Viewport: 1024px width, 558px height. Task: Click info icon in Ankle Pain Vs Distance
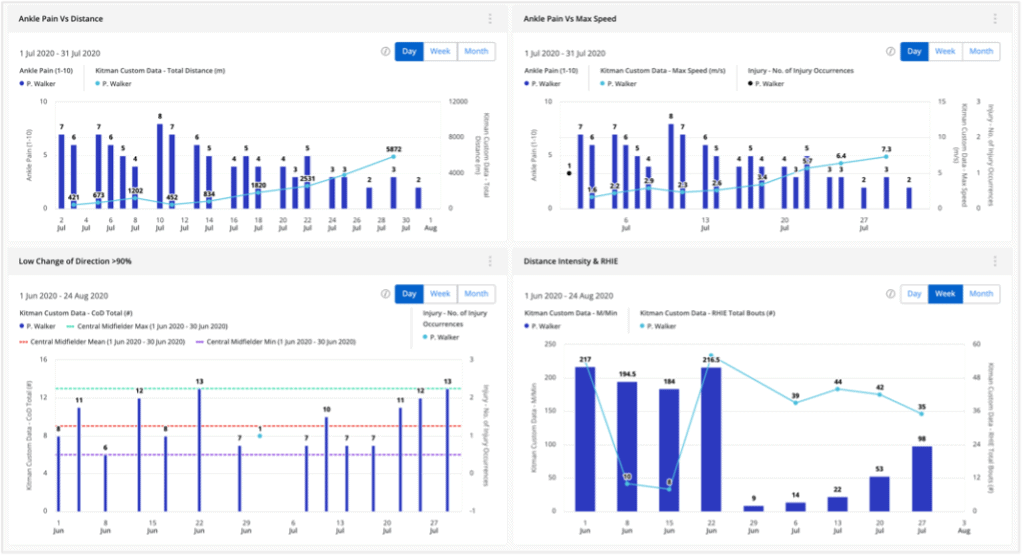pyautogui.click(x=385, y=52)
